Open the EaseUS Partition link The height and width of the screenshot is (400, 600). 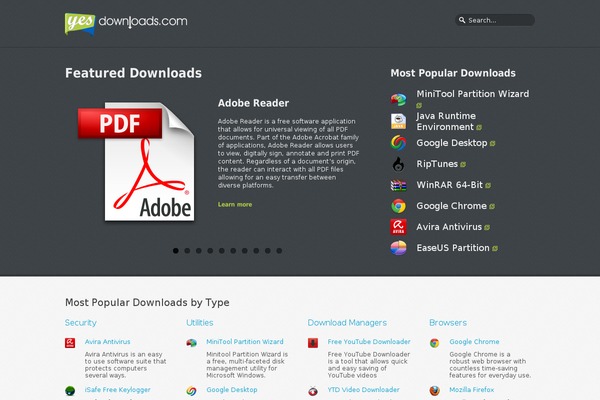pyautogui.click(x=453, y=248)
